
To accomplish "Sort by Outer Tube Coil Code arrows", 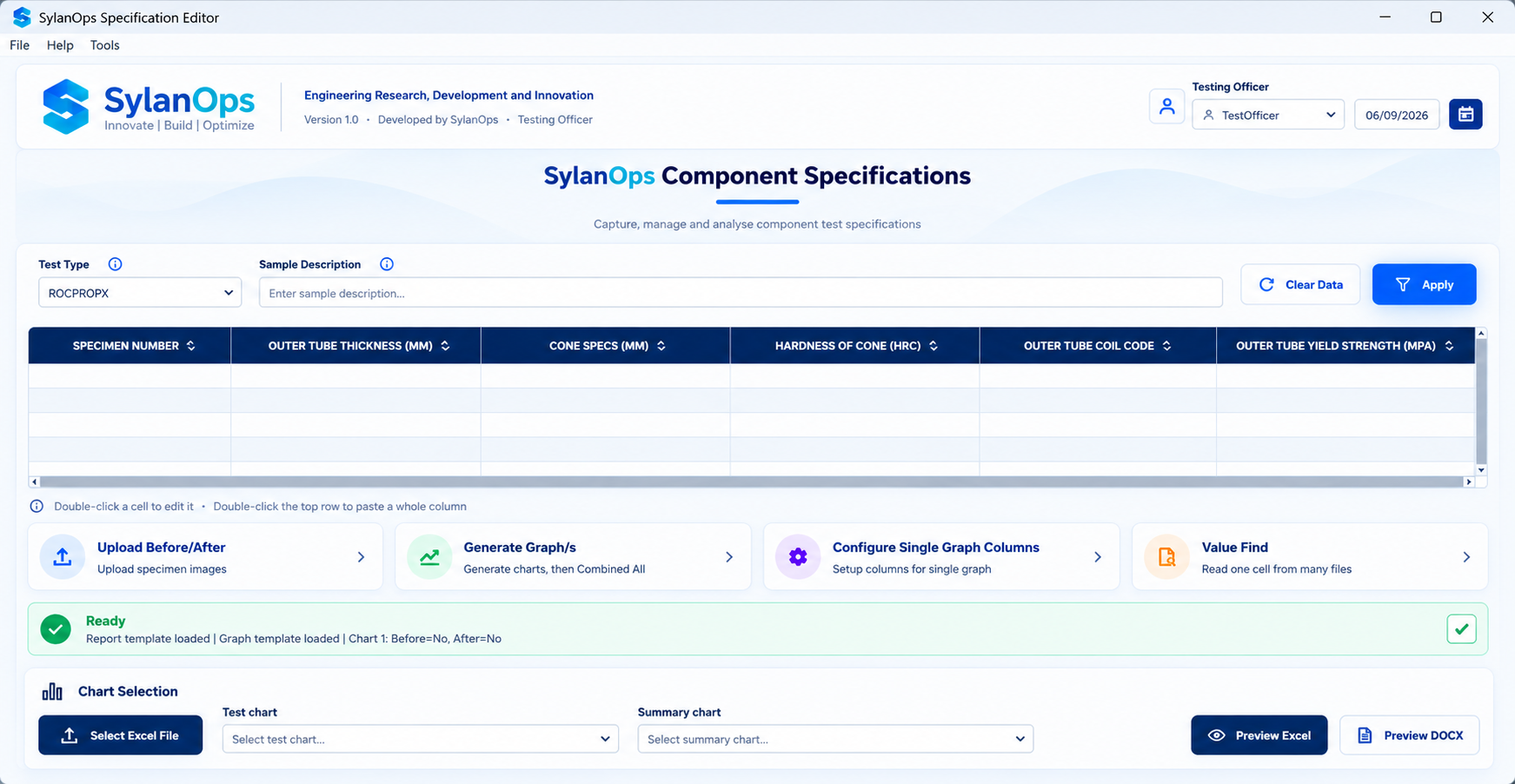I will click(1166, 346).
